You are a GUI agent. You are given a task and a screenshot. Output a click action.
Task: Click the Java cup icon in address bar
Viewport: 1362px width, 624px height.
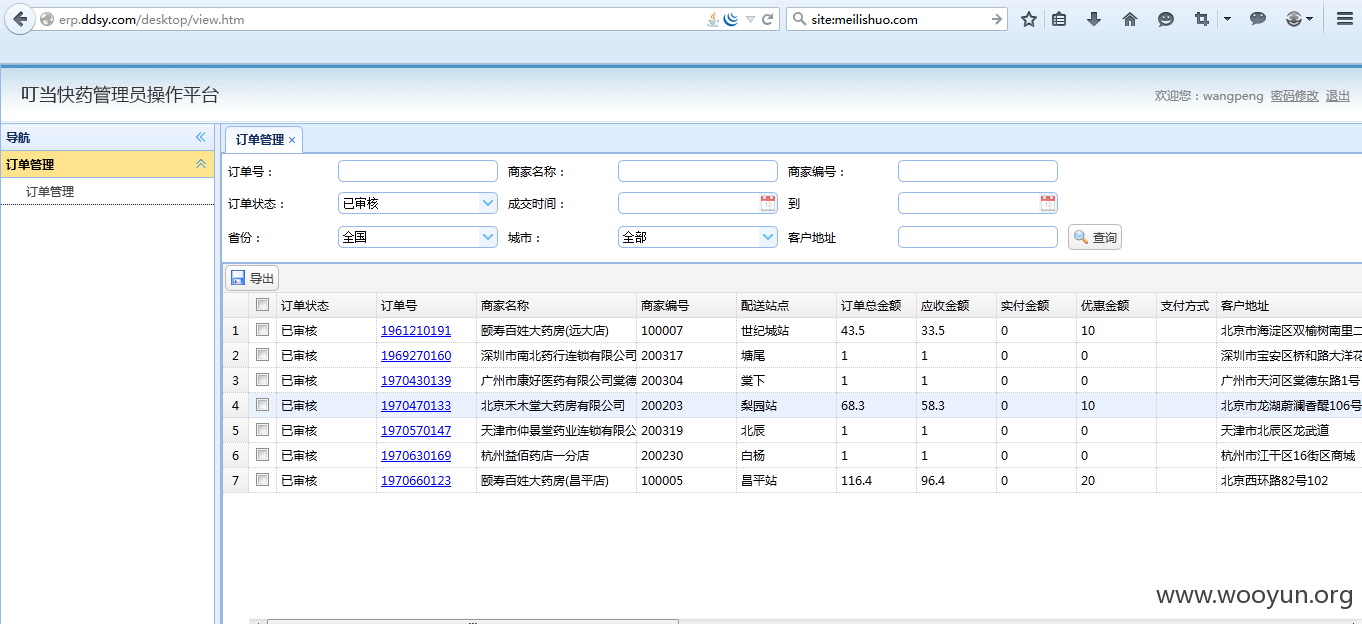[x=712, y=19]
